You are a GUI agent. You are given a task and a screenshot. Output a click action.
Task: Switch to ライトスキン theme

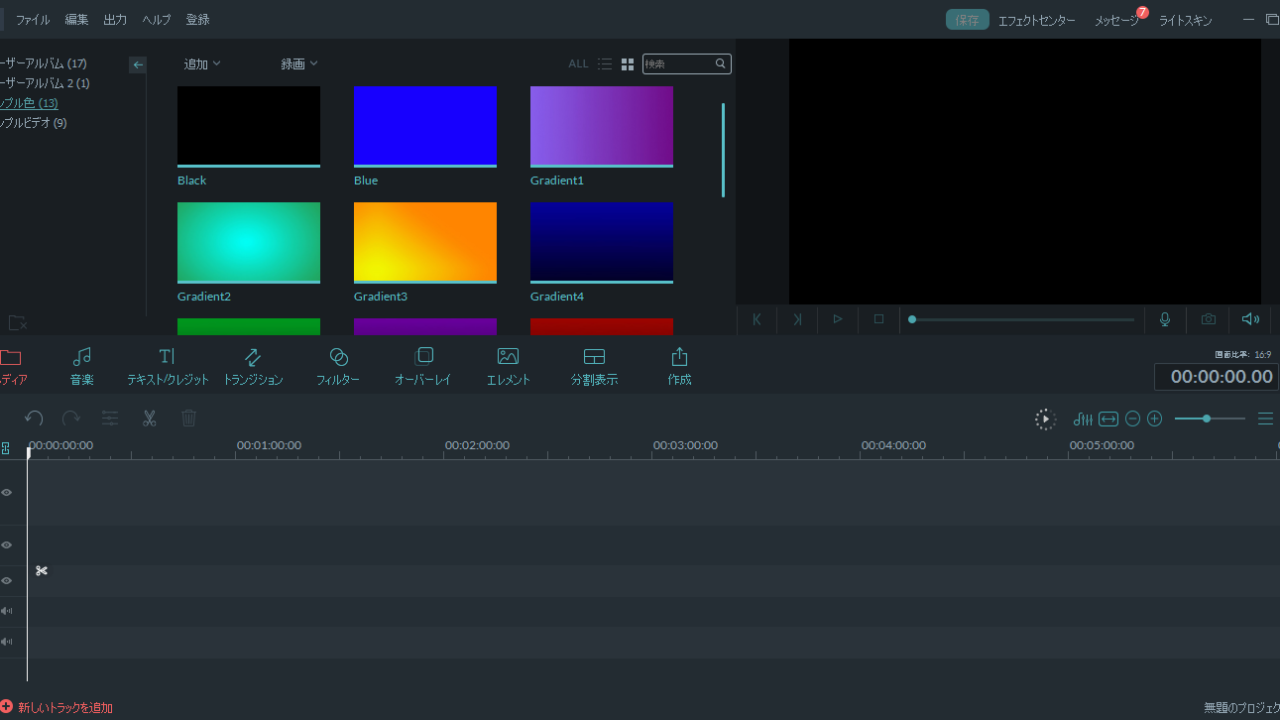[1185, 20]
